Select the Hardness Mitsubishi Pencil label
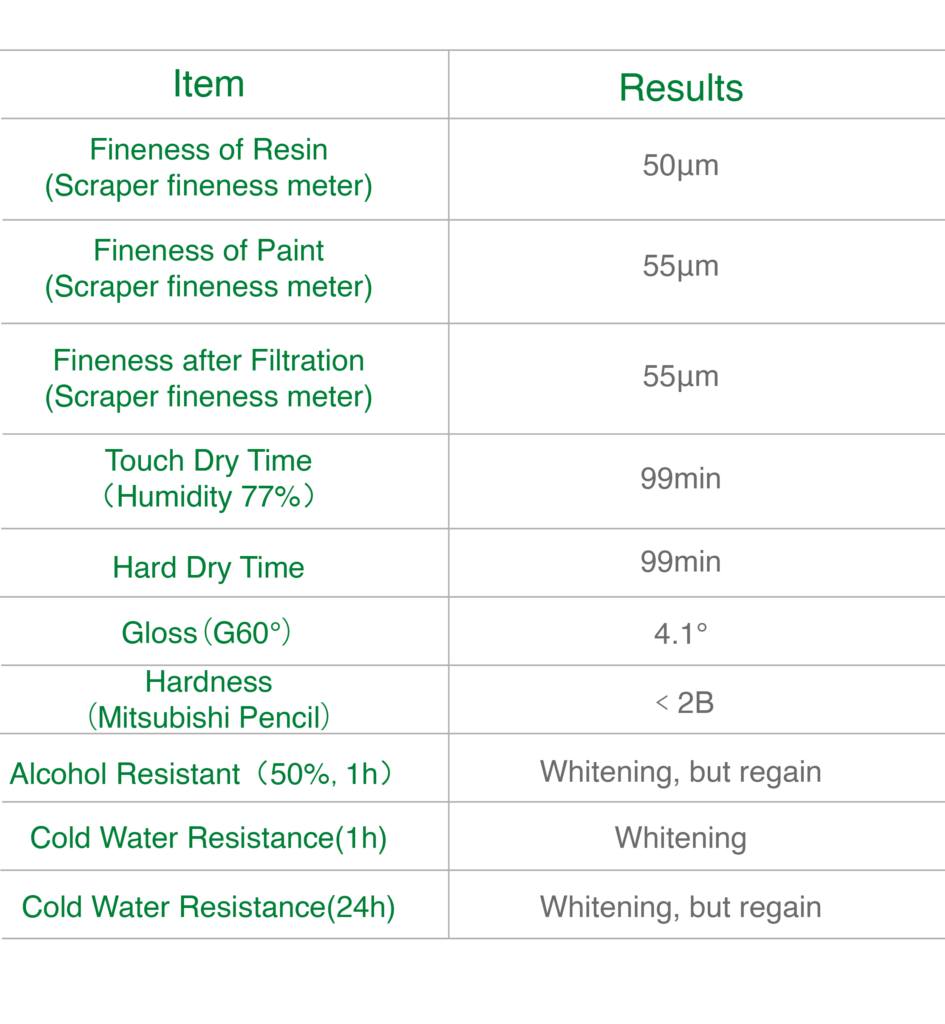945x1024 pixels. [x=208, y=699]
